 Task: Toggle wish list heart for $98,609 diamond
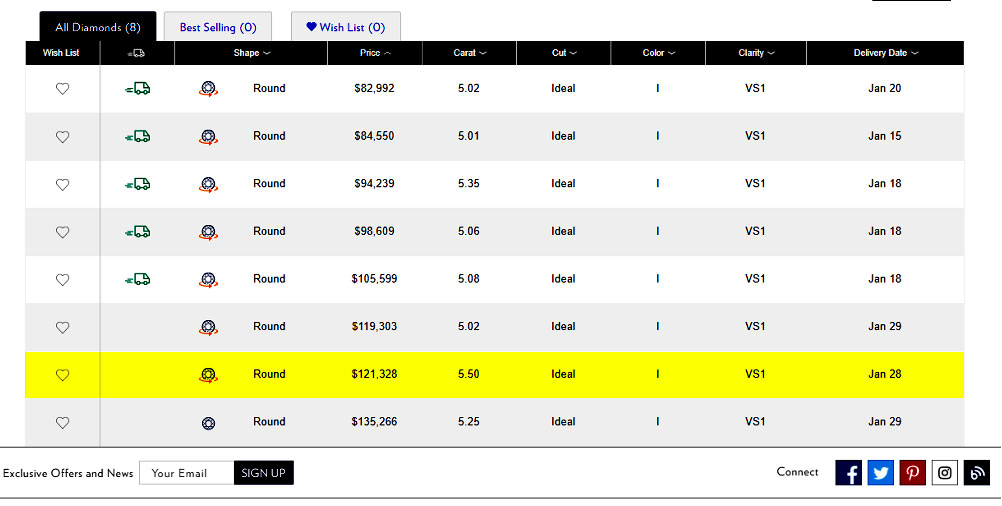click(62, 232)
